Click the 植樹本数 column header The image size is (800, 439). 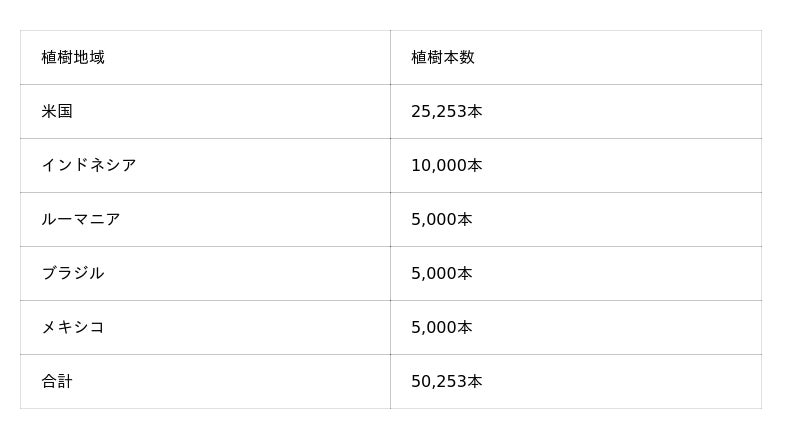click(x=442, y=58)
